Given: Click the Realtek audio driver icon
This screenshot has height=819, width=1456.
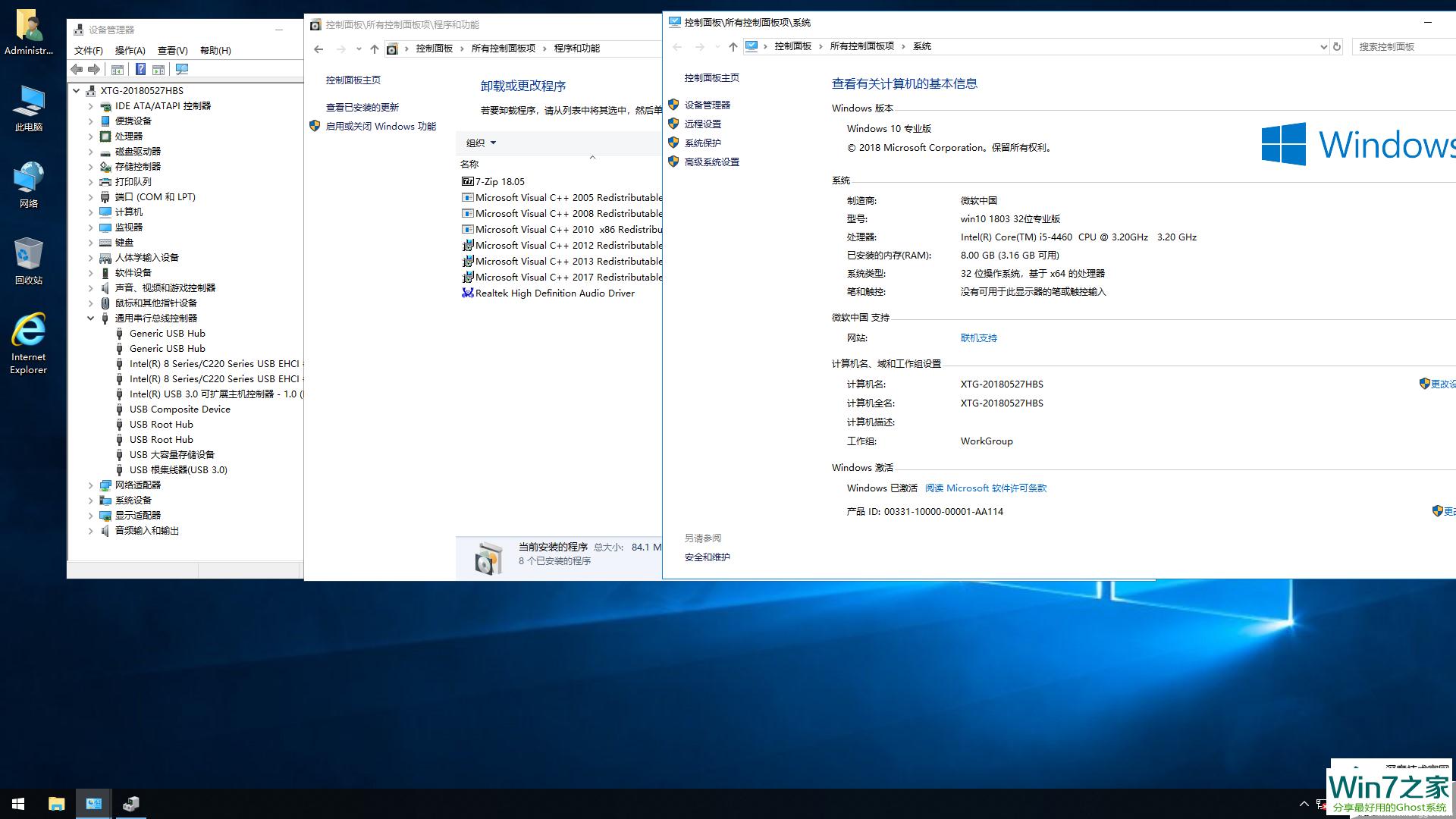Looking at the screenshot, I should 468,293.
